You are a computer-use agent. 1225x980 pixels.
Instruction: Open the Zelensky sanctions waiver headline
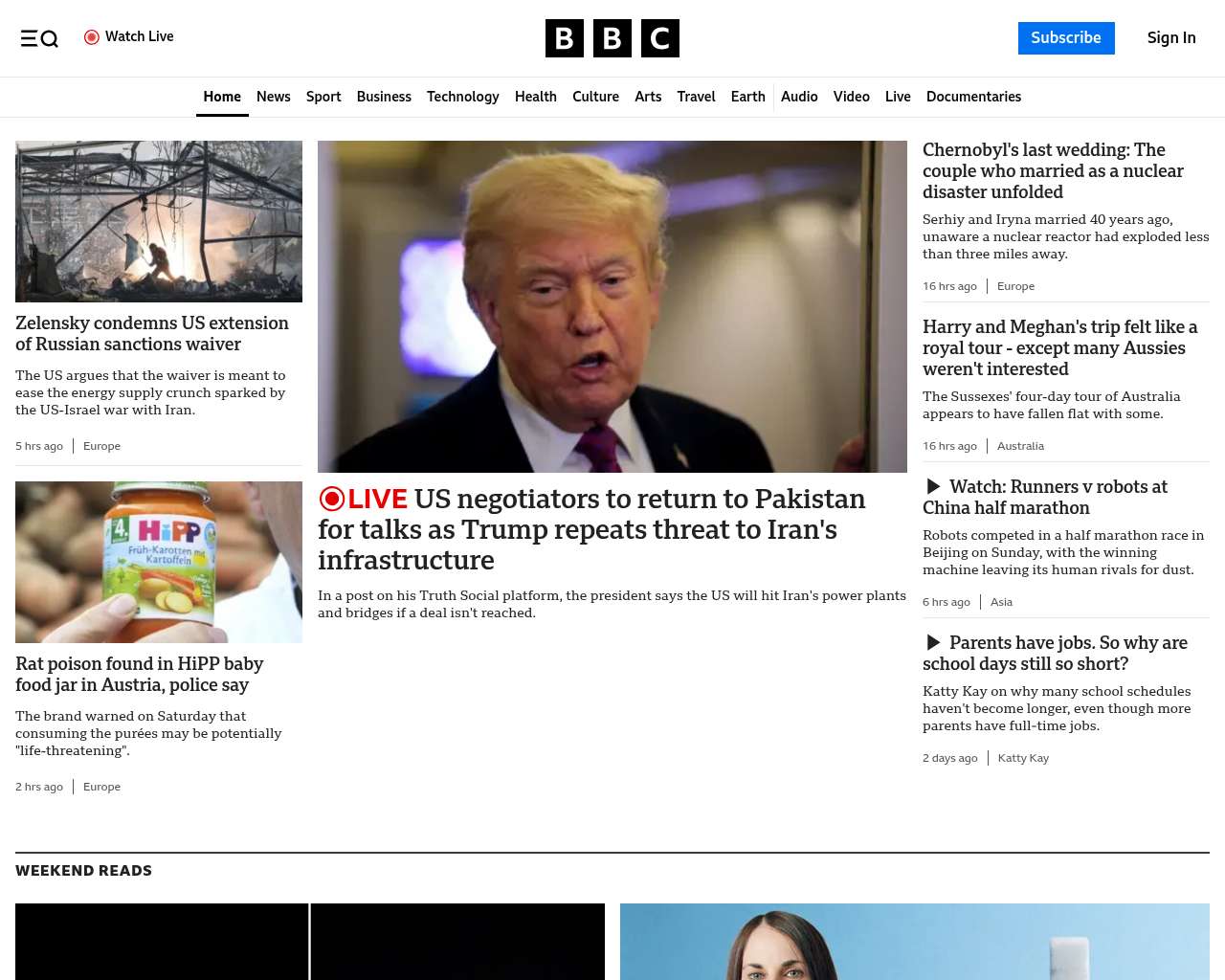(x=152, y=334)
